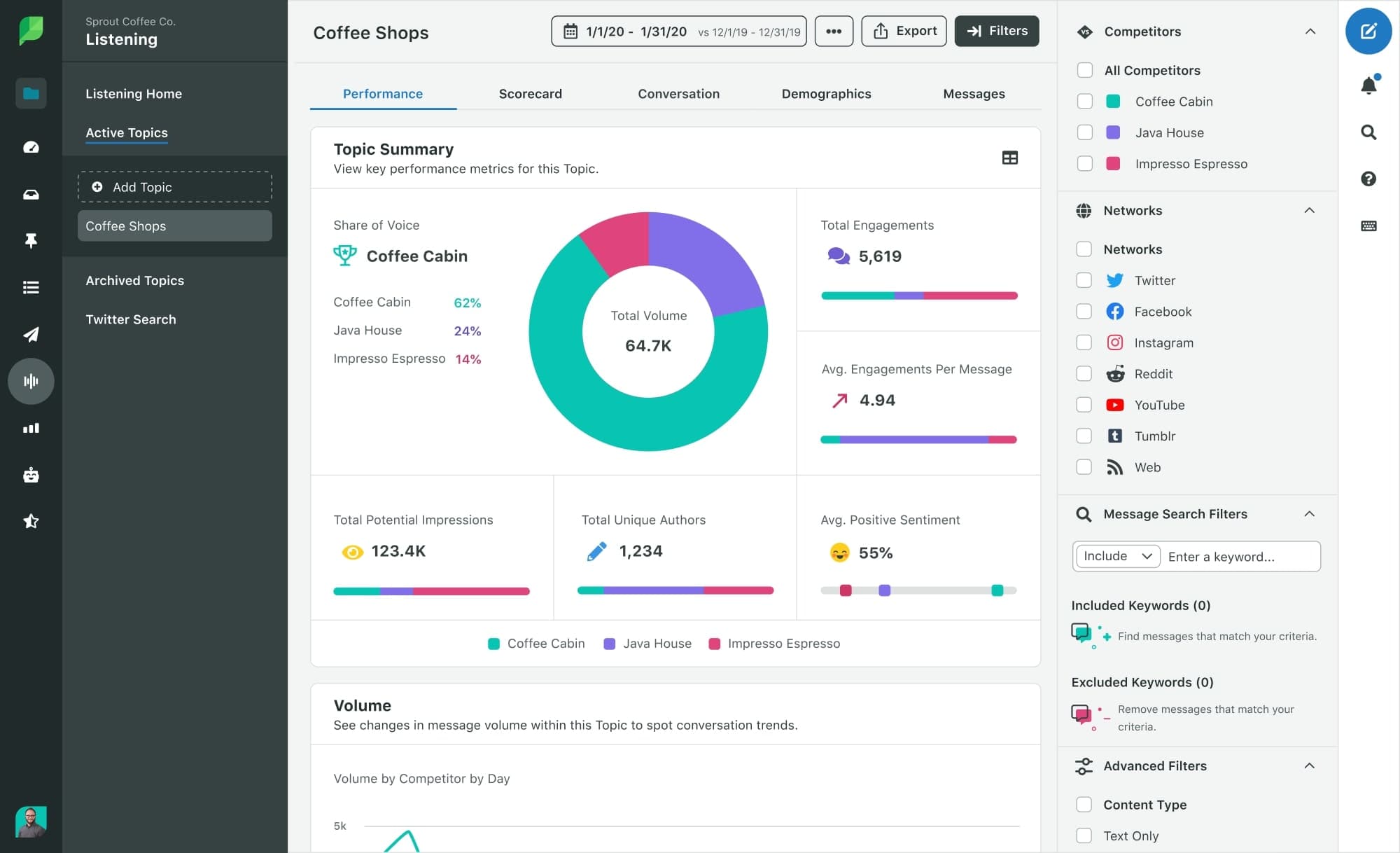The height and width of the screenshot is (853, 1400).
Task: Click the keyword search input field
Action: pyautogui.click(x=1240, y=556)
